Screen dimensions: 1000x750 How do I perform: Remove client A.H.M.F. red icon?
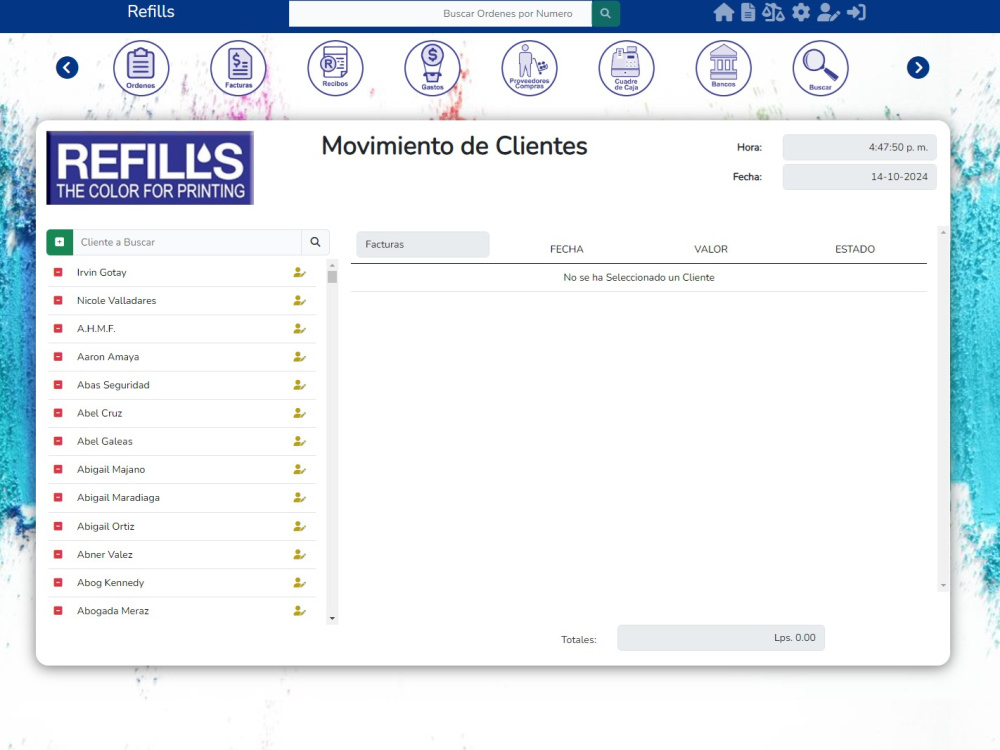(x=58, y=328)
